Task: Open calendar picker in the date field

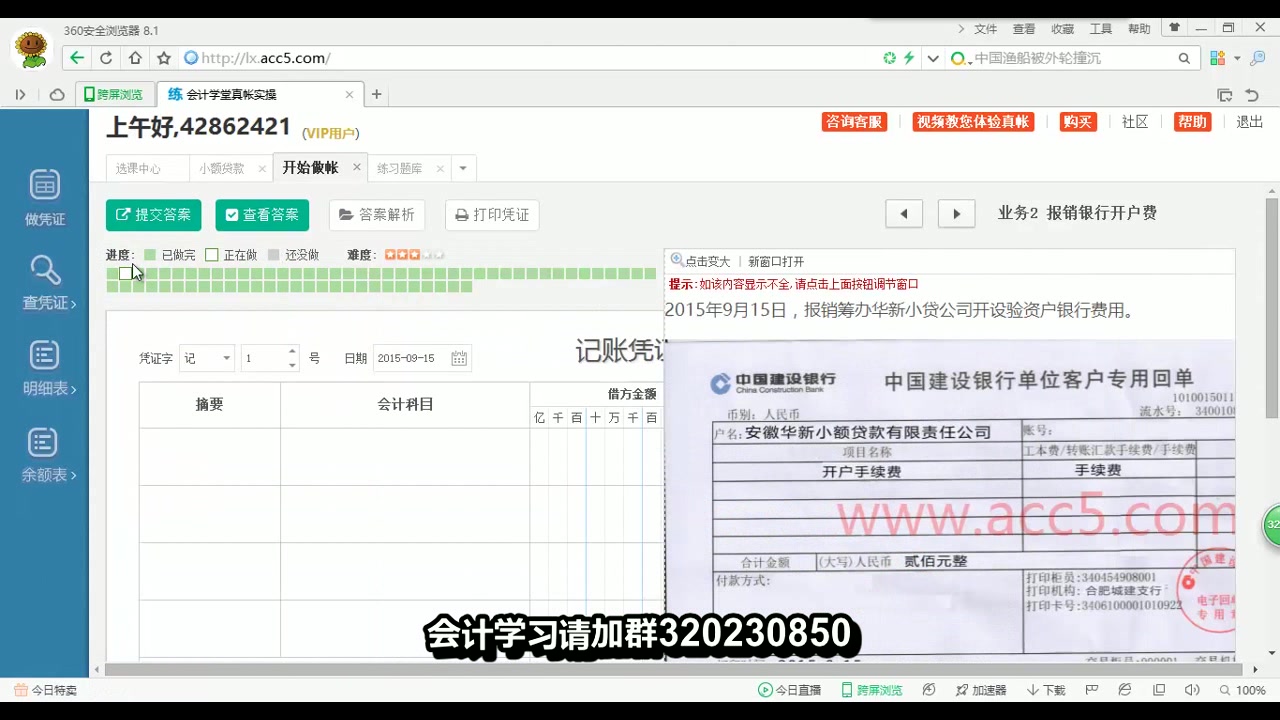Action: (x=459, y=358)
